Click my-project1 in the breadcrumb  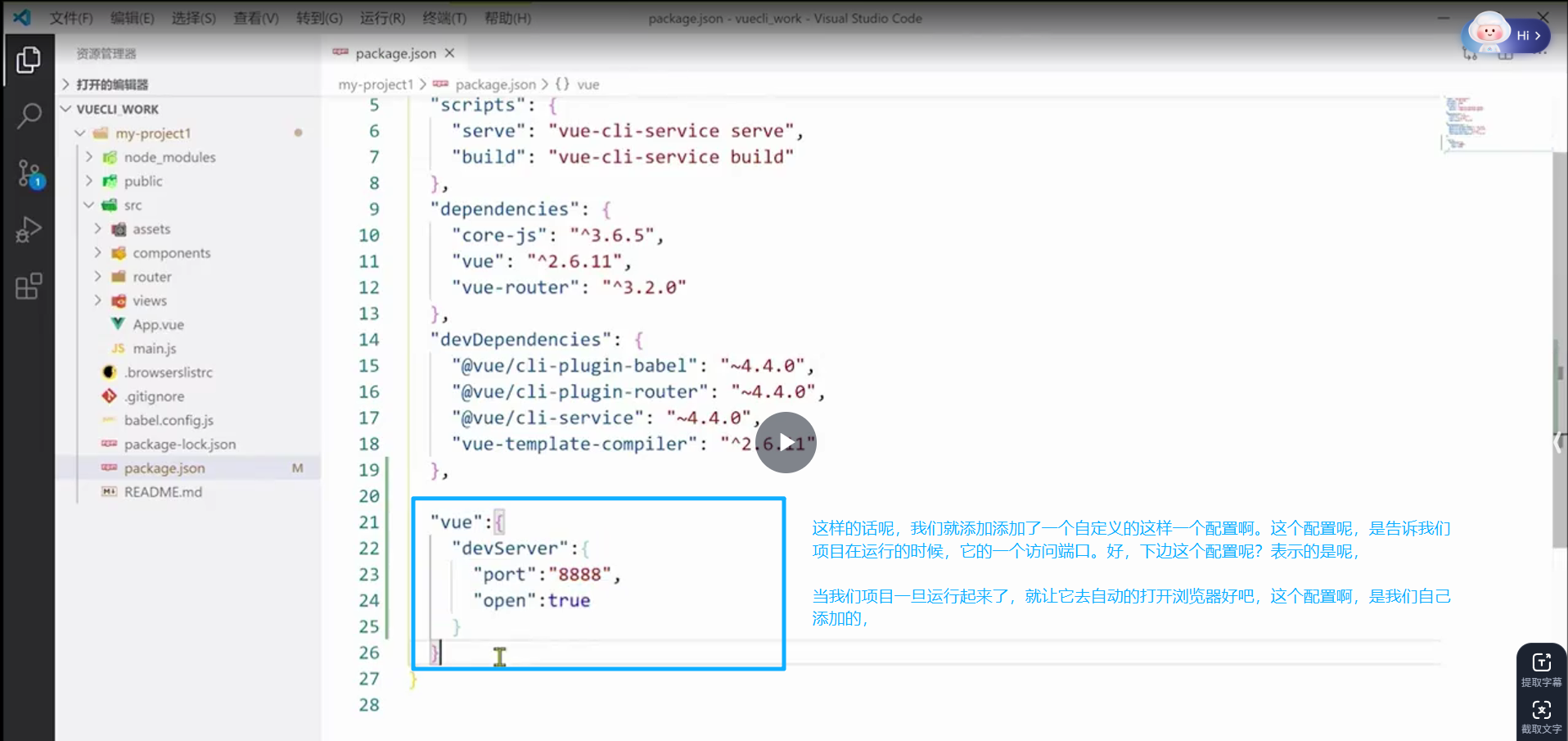coord(376,84)
